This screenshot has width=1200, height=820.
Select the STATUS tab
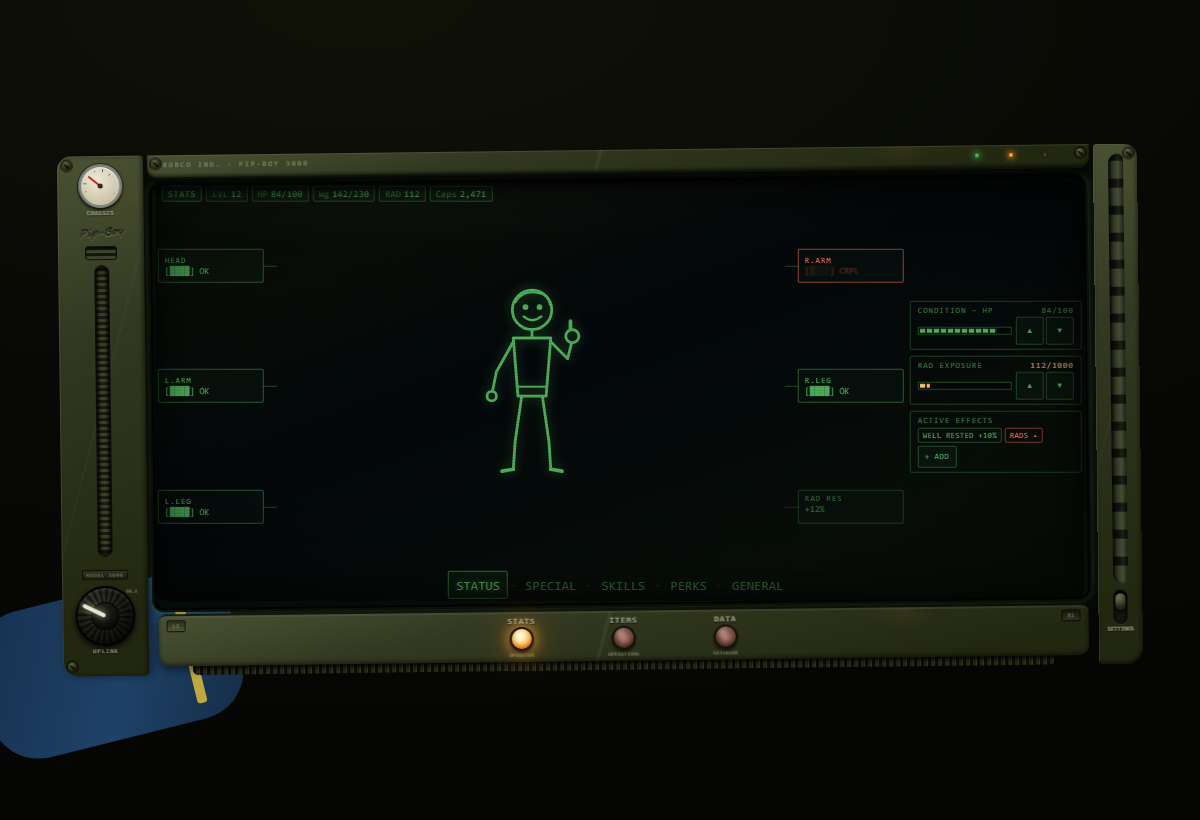[x=478, y=585]
